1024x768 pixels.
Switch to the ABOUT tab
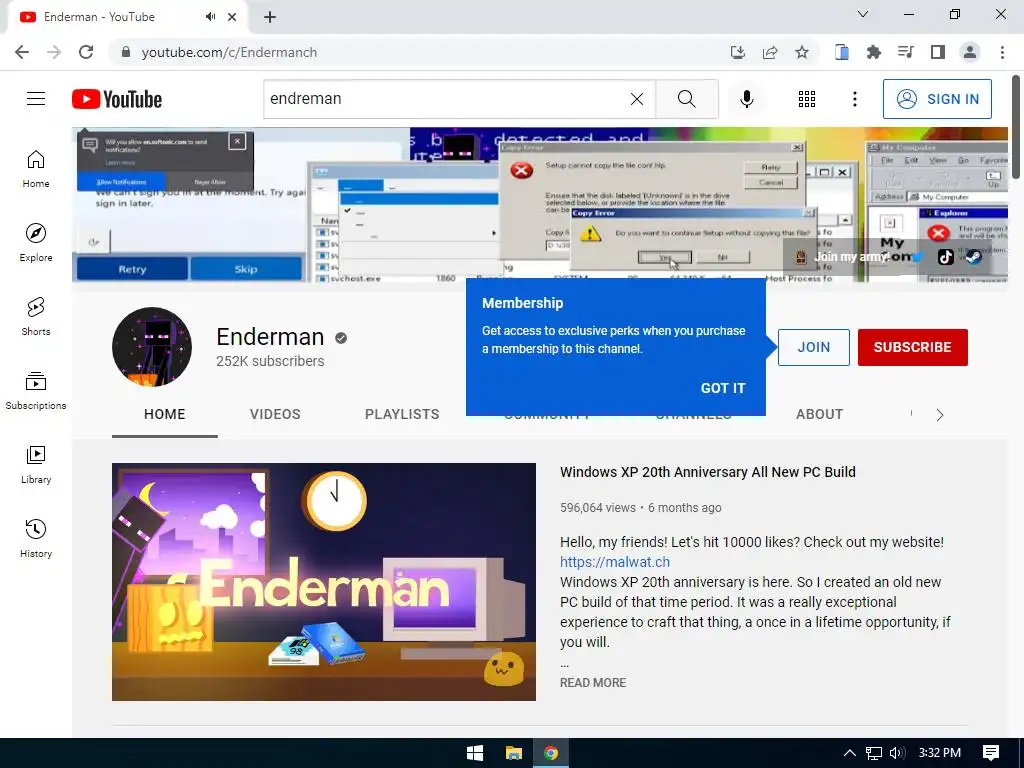(x=819, y=415)
